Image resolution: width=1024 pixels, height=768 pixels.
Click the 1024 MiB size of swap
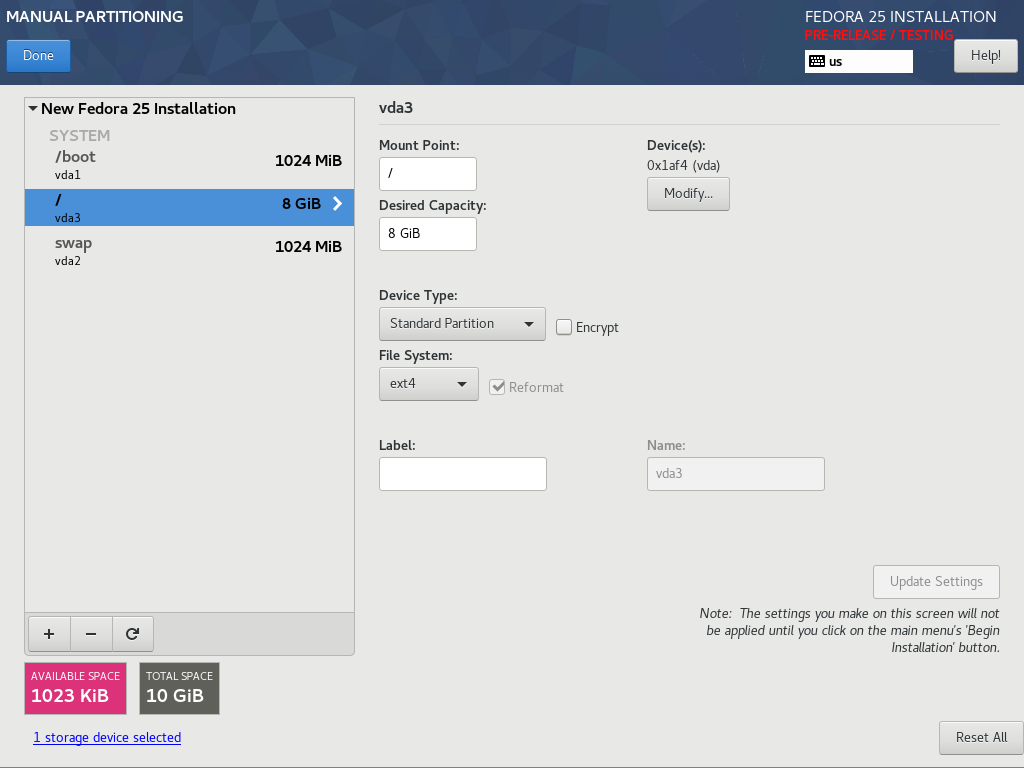308,247
